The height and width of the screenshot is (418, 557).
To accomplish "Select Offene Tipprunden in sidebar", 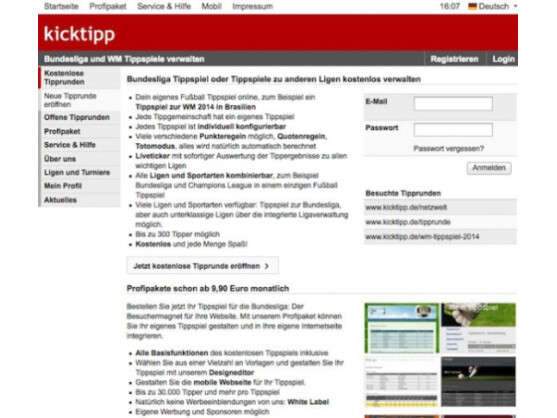I will coord(80,117).
